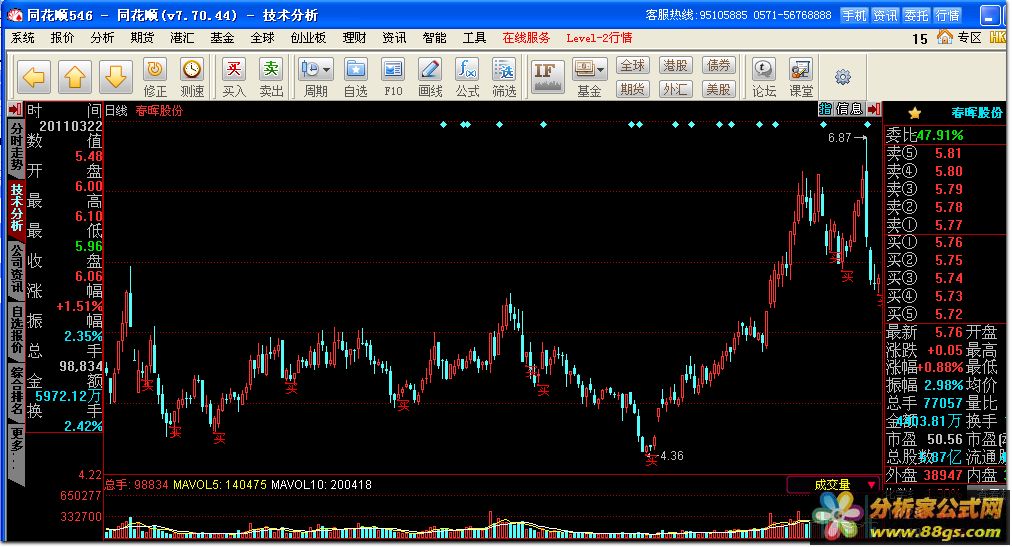Click the 委比 47.91% value
The image size is (1012, 547).
click(x=939, y=135)
